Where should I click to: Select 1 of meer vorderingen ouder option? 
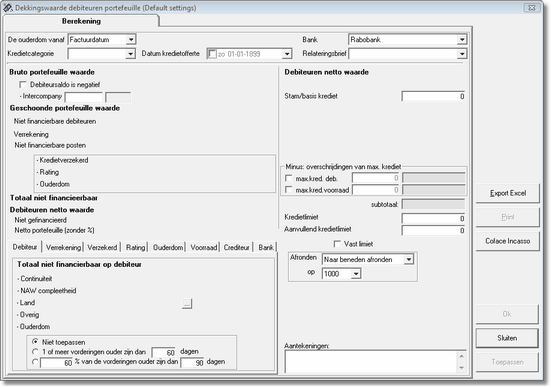tap(35, 351)
